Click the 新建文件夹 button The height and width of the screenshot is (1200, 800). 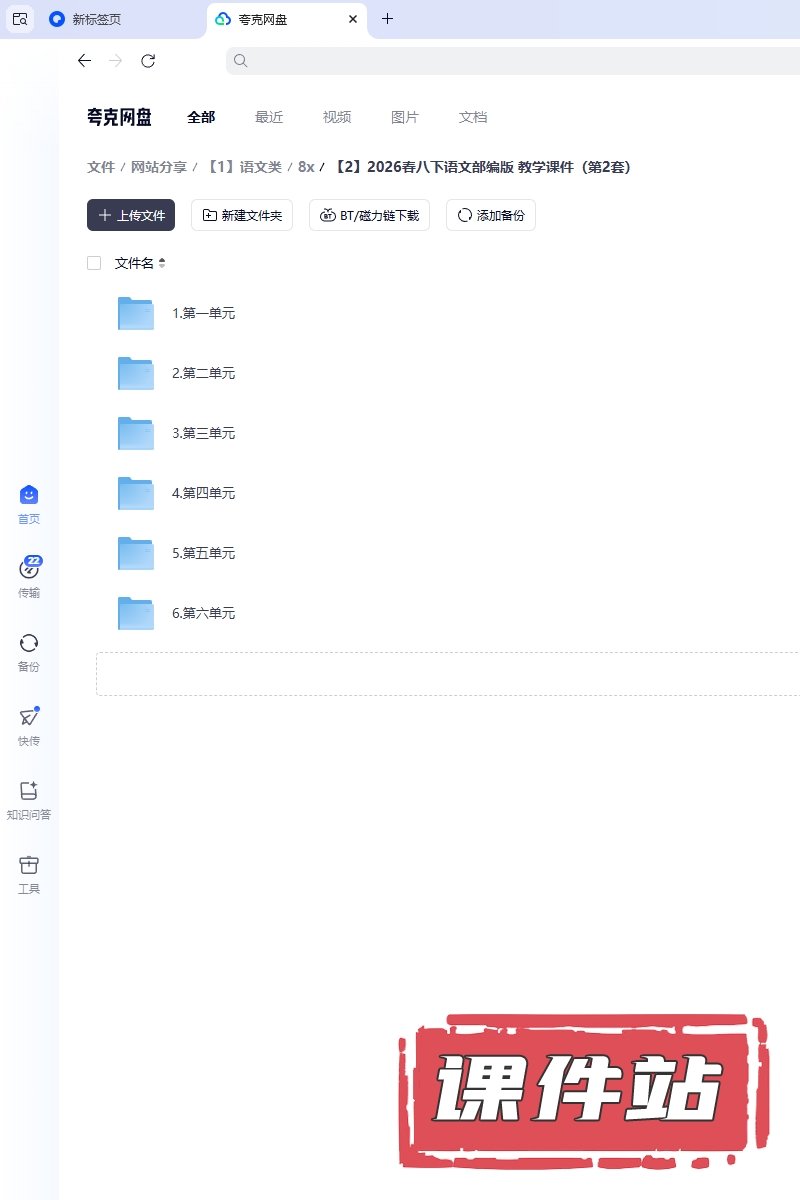click(242, 215)
